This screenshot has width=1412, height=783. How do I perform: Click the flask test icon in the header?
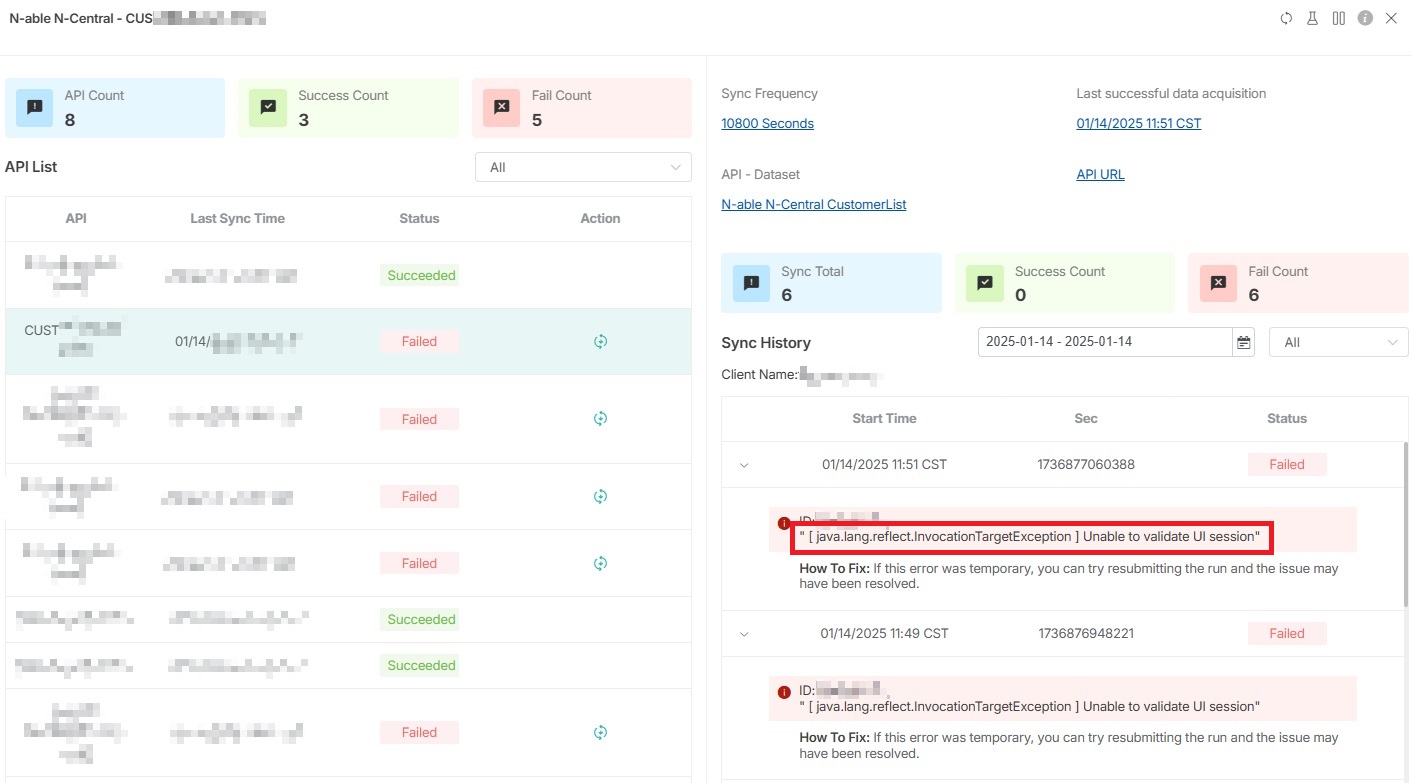pyautogui.click(x=1312, y=19)
